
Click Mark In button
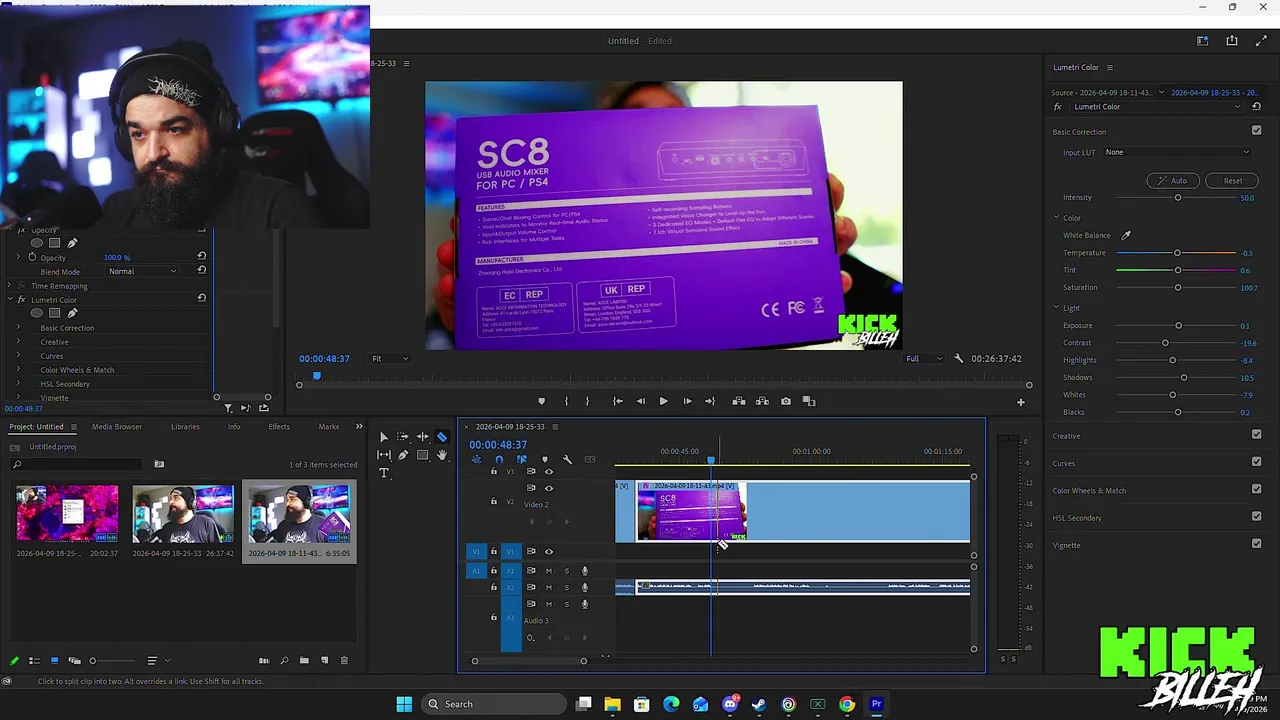(565, 401)
